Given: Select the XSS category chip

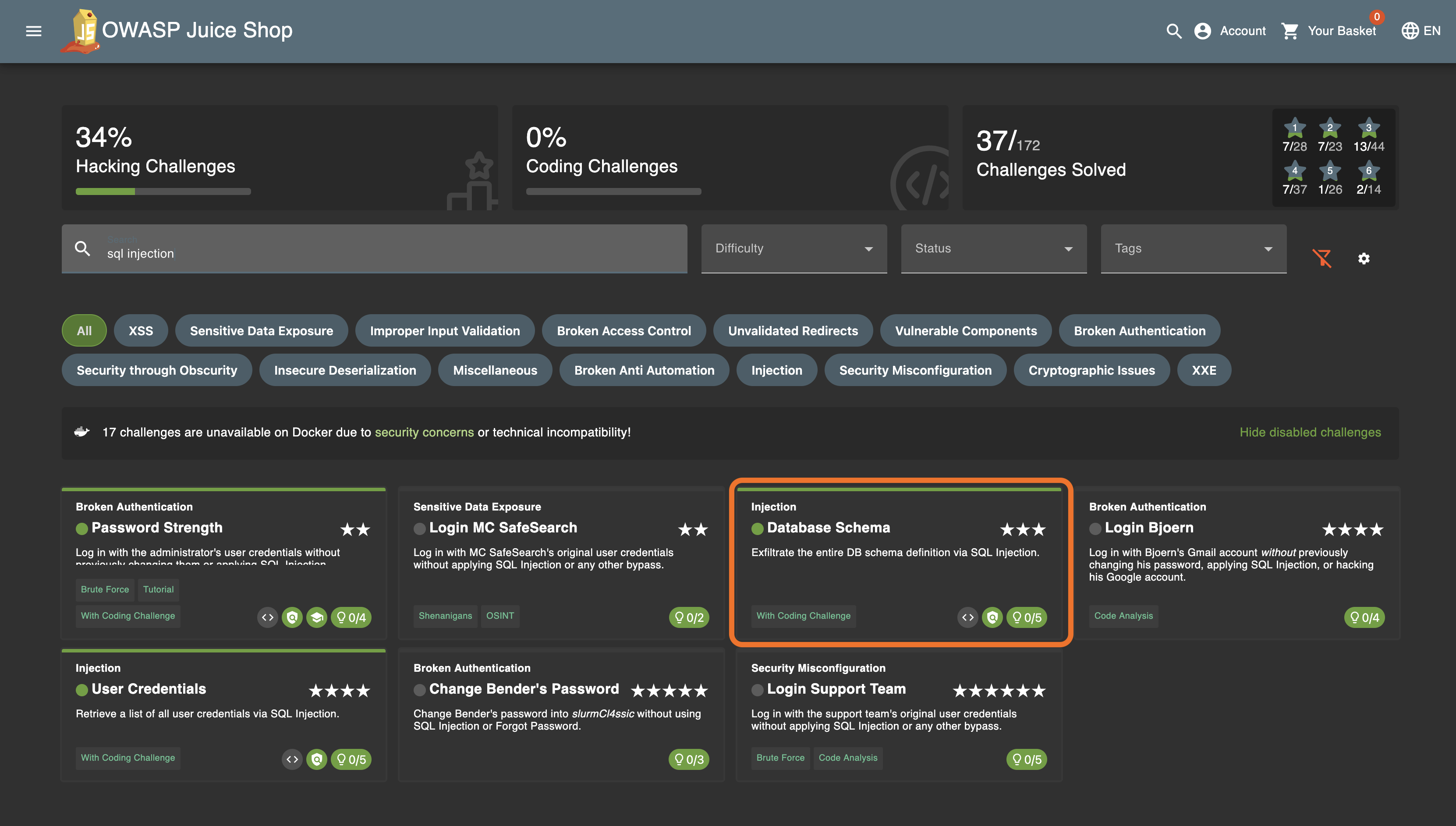Looking at the screenshot, I should pos(141,331).
